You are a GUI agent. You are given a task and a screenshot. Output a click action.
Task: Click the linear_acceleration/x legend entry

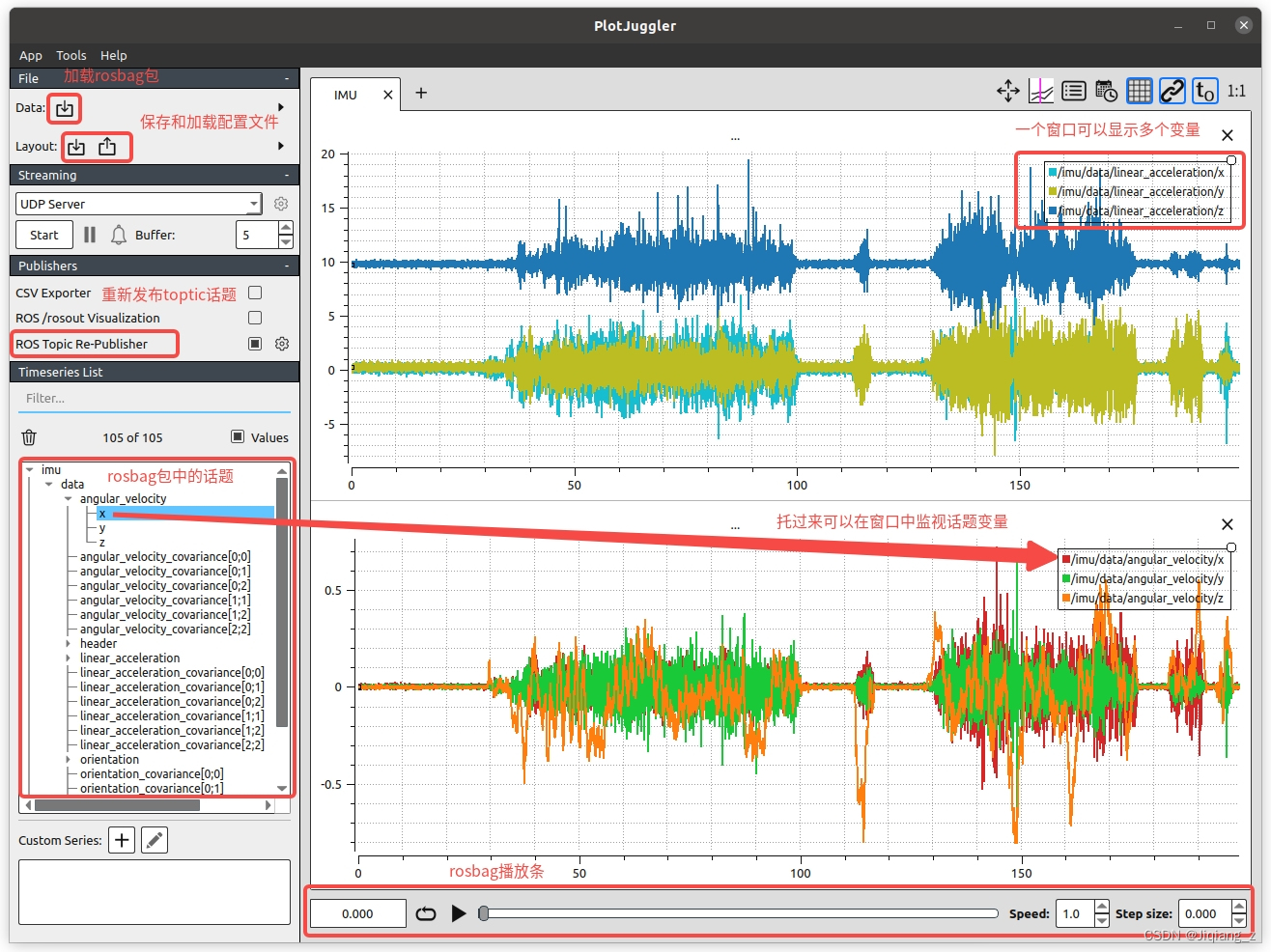coord(1136,172)
